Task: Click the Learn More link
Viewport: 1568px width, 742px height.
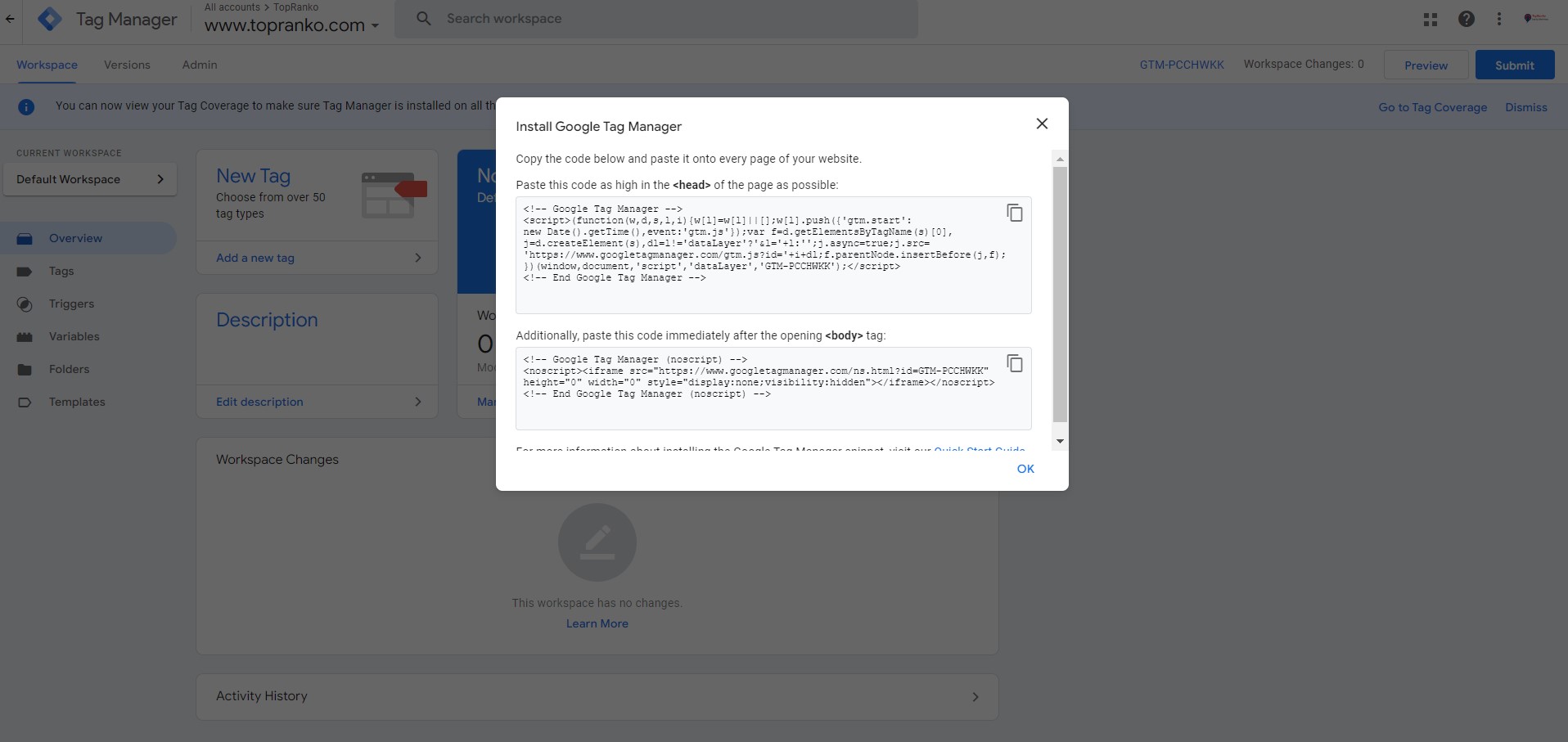Action: (597, 623)
